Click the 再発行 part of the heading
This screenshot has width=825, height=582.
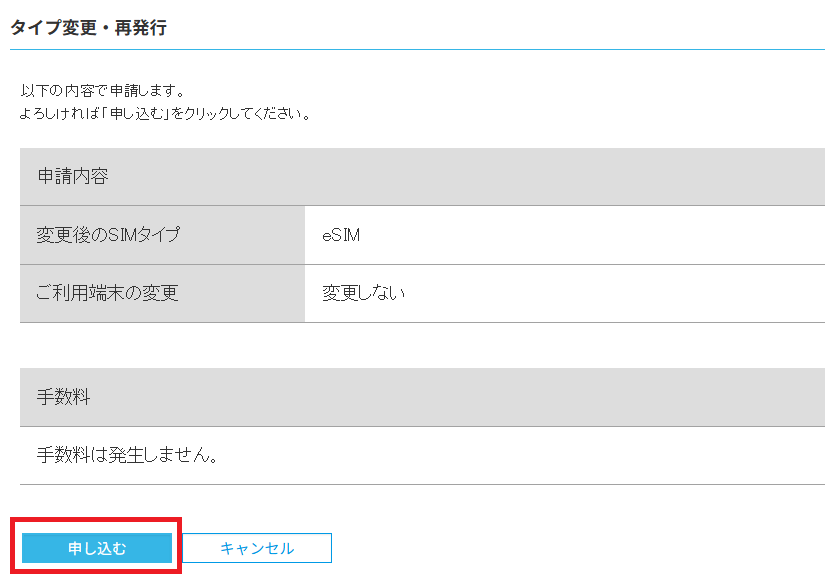[141, 27]
